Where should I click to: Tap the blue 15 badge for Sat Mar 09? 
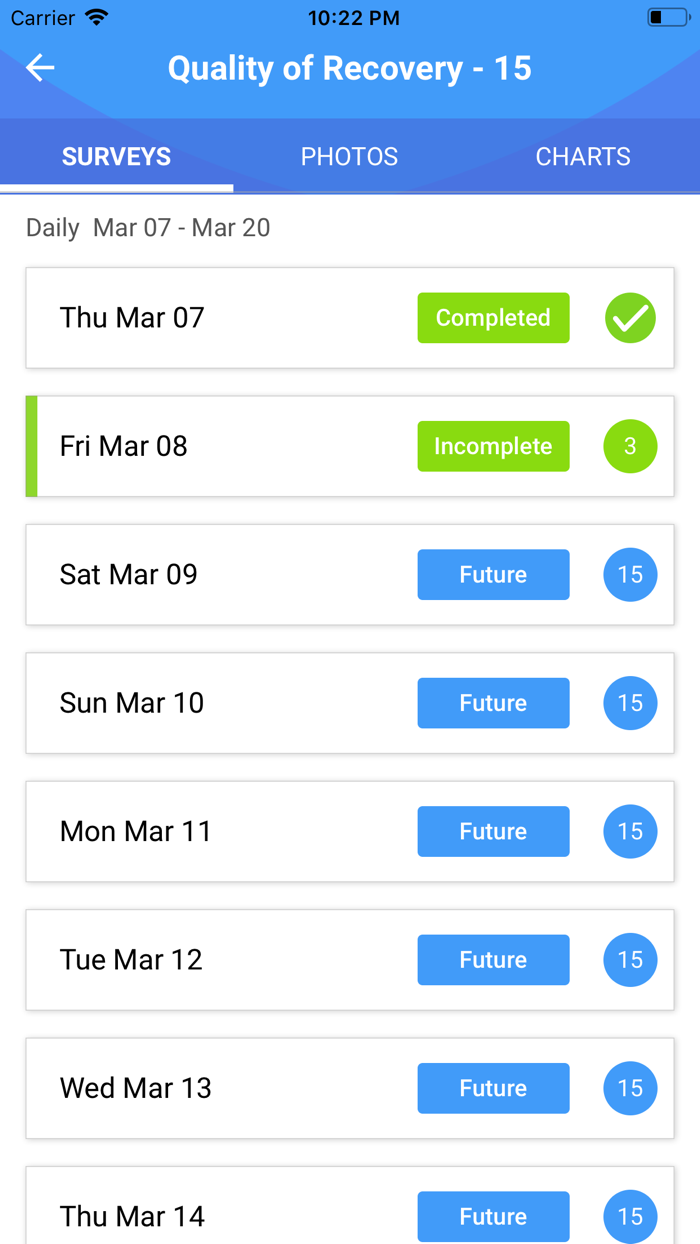(x=630, y=575)
